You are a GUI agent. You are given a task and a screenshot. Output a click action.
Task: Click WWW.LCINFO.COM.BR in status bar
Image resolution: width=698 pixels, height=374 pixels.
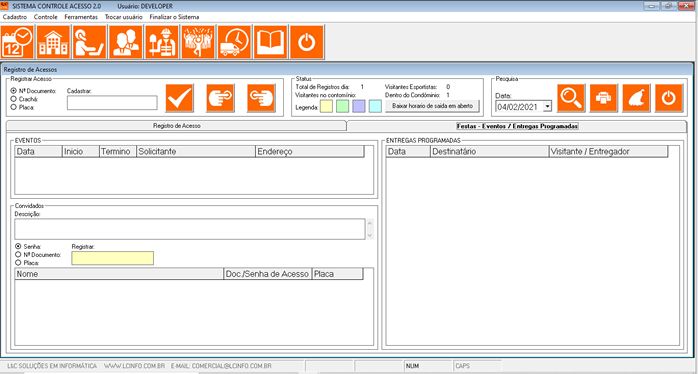tap(135, 366)
